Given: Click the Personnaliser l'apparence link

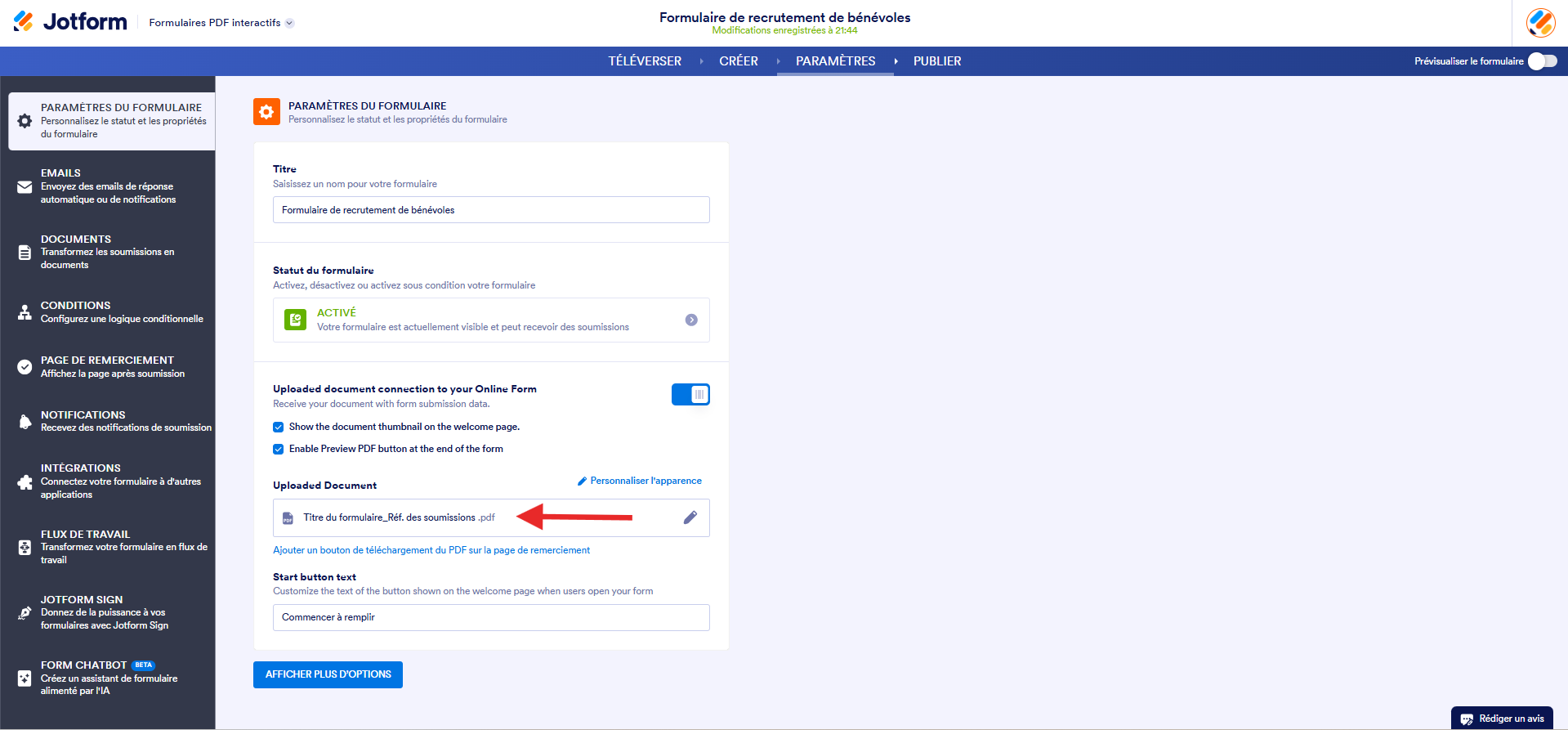Looking at the screenshot, I should (645, 481).
